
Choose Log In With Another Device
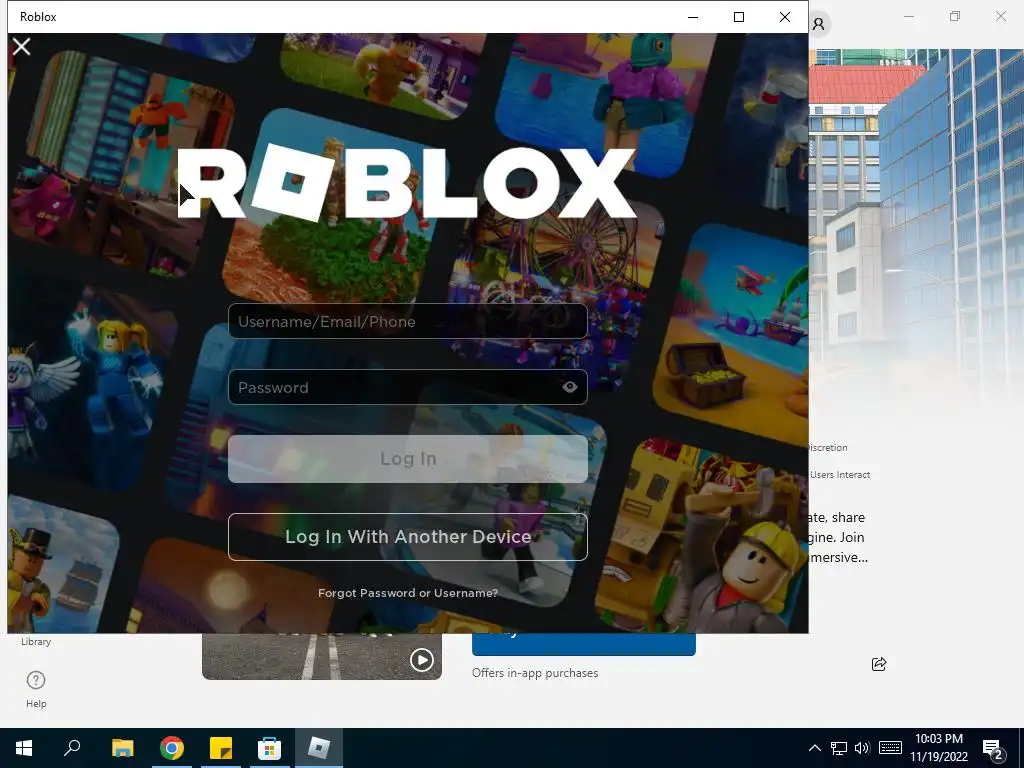[408, 537]
